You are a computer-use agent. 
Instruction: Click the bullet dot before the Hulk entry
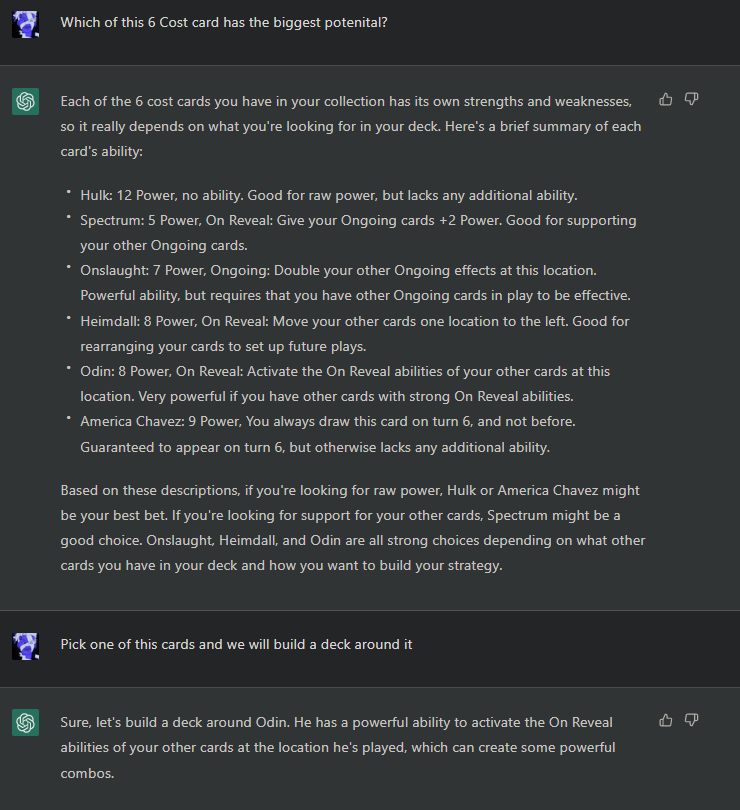[69, 192]
